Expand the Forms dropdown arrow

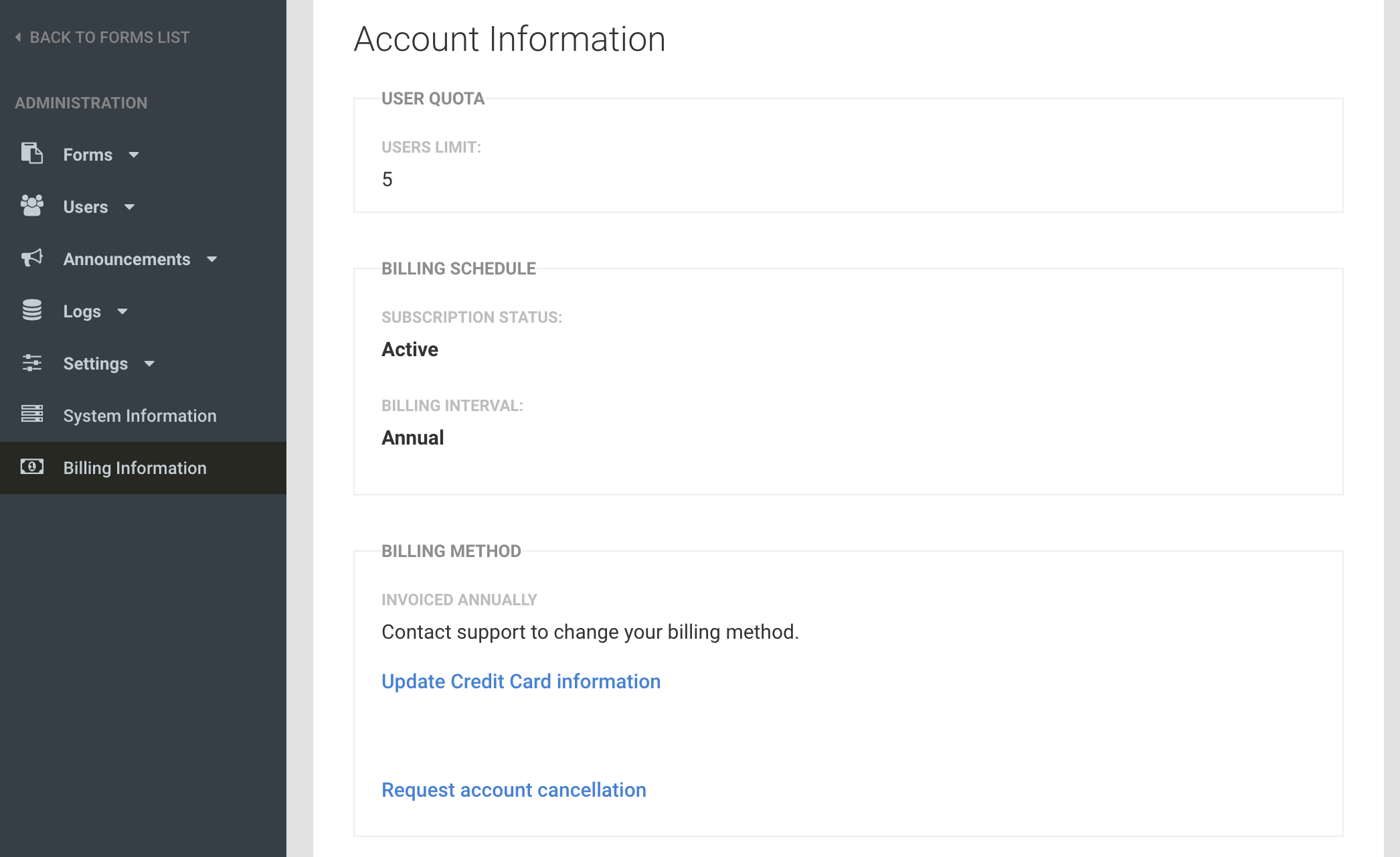(x=134, y=155)
